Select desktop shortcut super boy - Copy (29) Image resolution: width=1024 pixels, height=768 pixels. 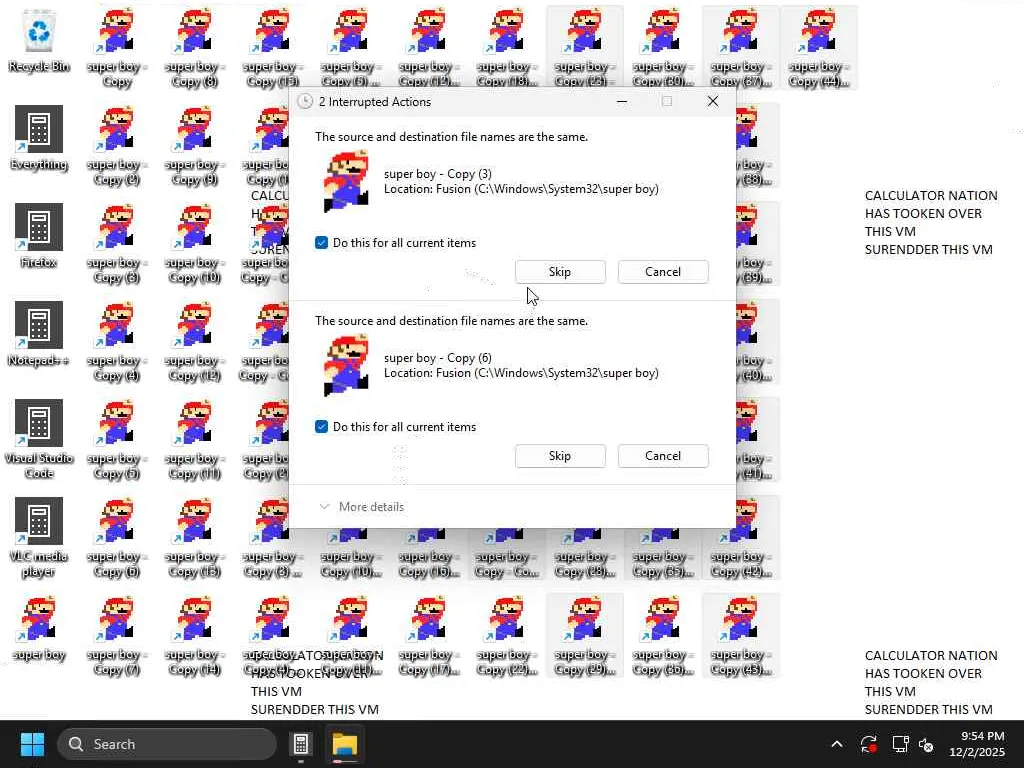[584, 637]
